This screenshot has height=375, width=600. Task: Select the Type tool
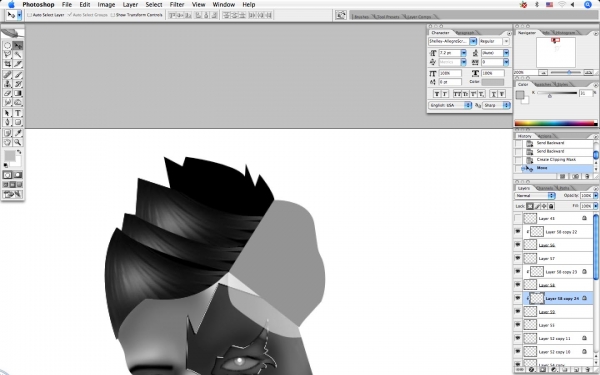18,113
